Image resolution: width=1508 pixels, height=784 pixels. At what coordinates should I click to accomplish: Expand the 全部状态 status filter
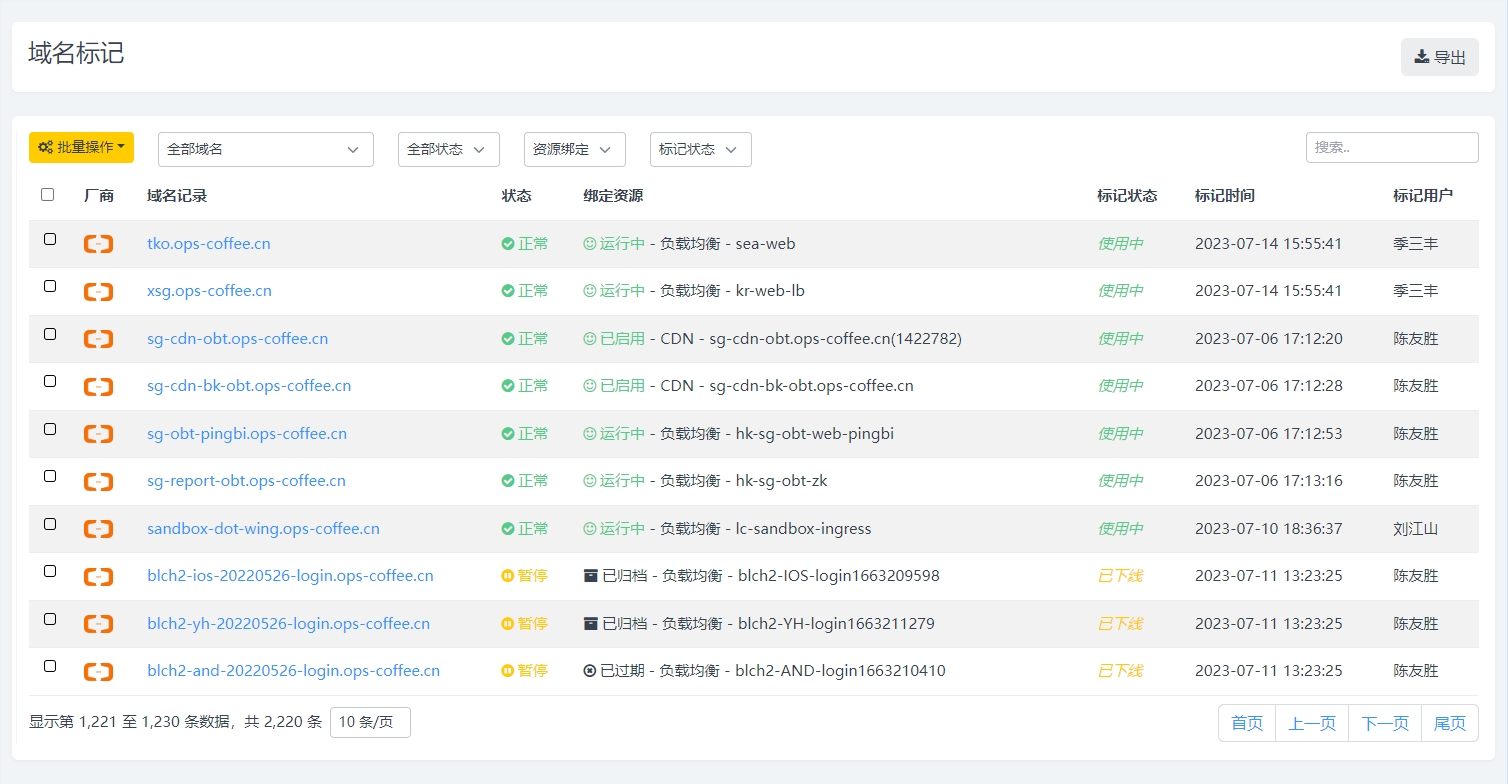point(448,149)
